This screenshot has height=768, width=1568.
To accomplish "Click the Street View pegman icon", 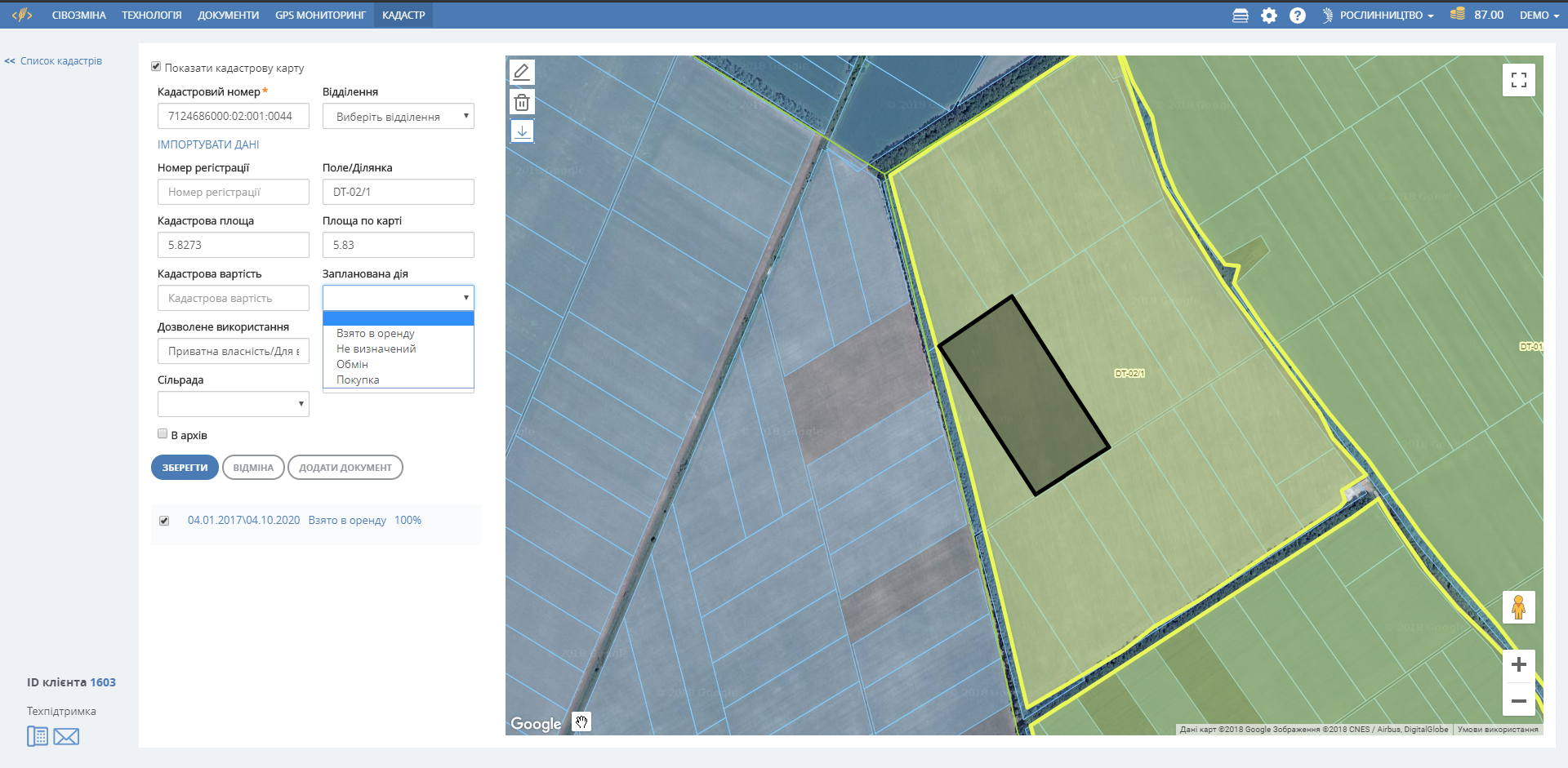I will [x=1518, y=607].
